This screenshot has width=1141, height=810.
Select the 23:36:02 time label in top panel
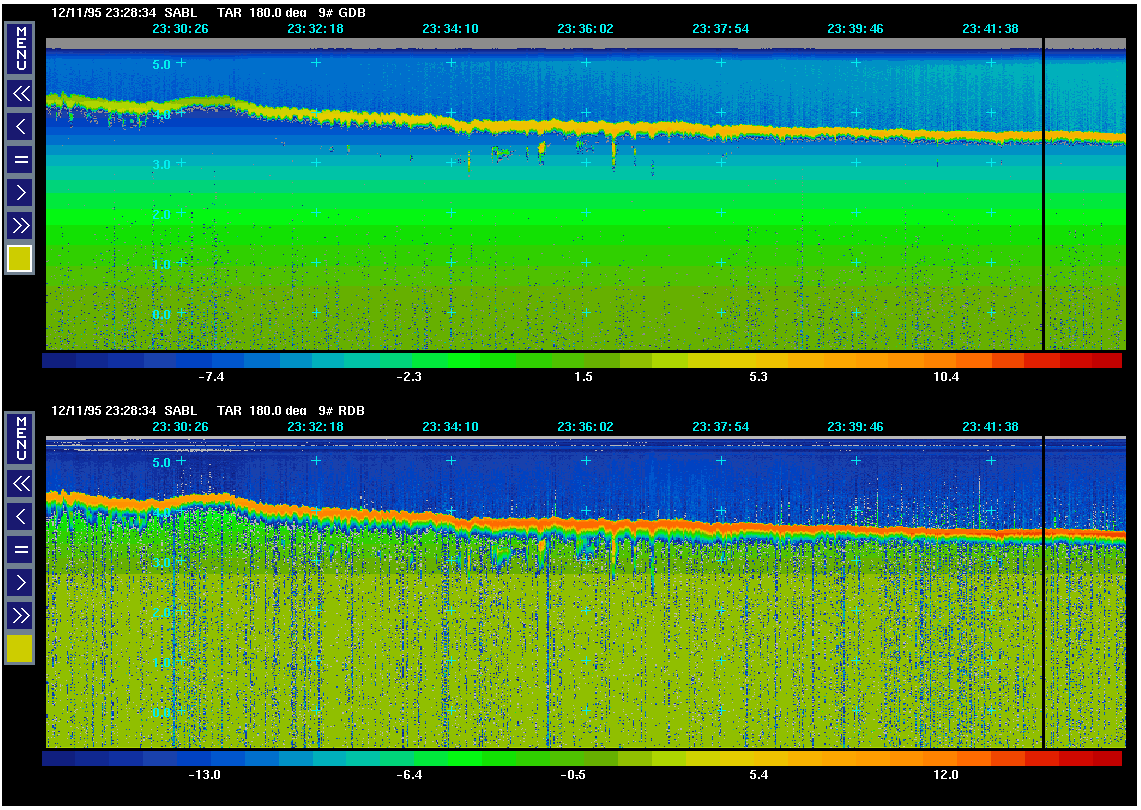point(585,29)
